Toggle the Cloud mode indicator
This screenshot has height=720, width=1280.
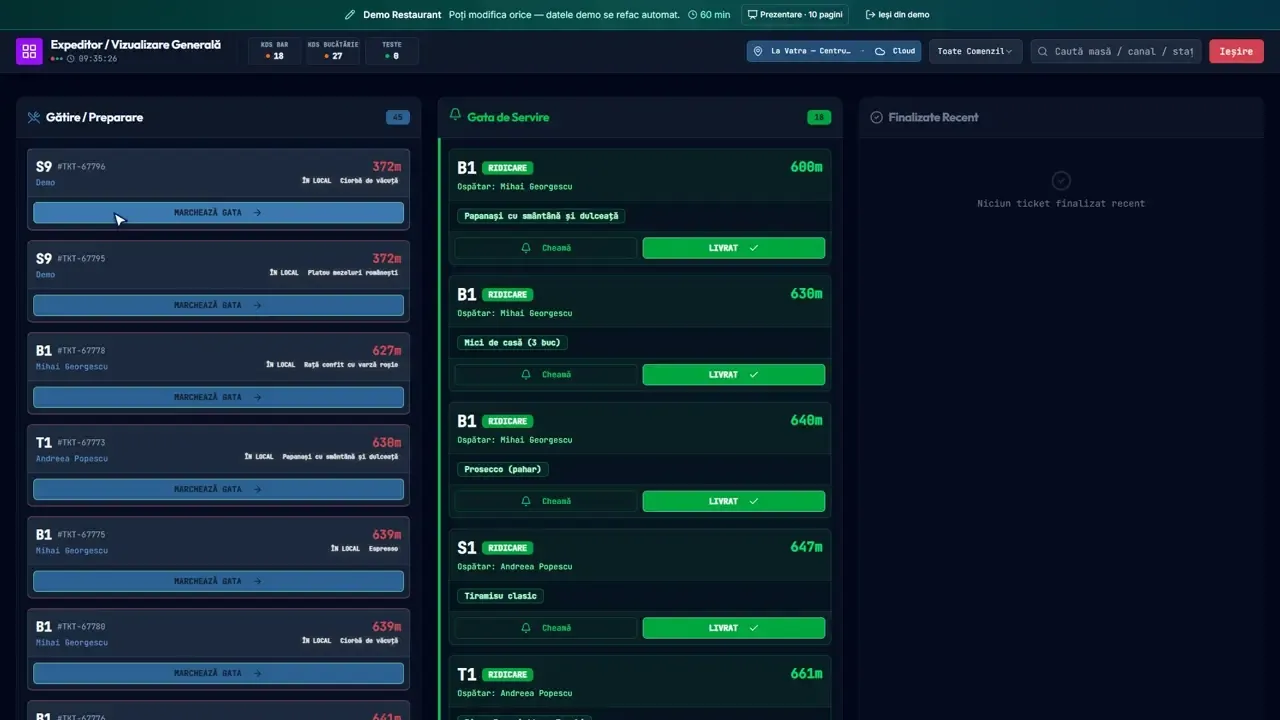[895, 51]
